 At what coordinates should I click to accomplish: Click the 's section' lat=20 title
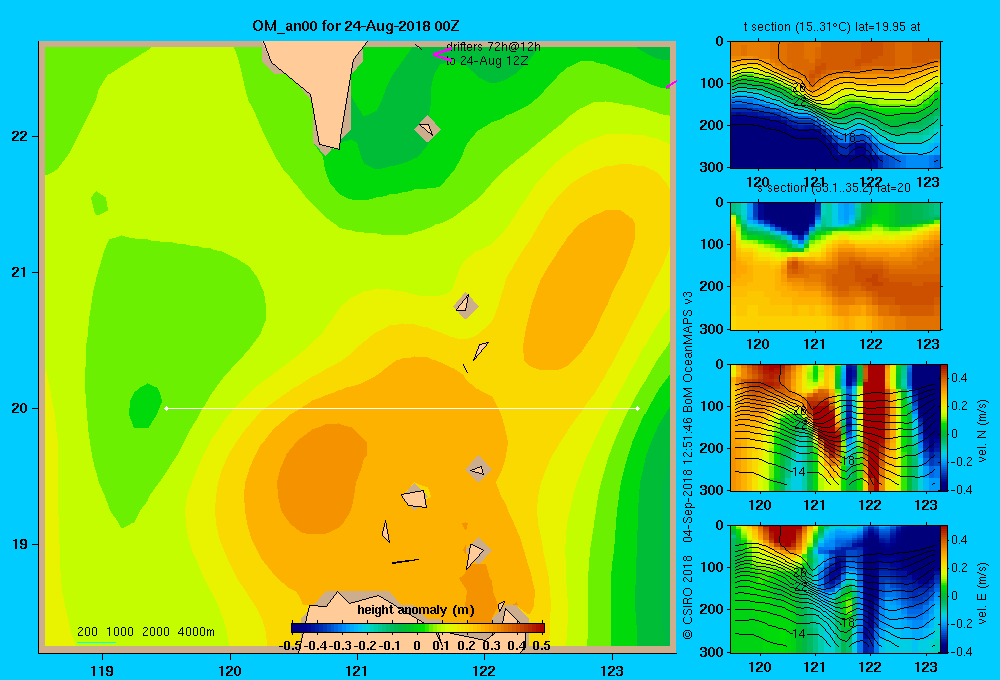[x=833, y=188]
